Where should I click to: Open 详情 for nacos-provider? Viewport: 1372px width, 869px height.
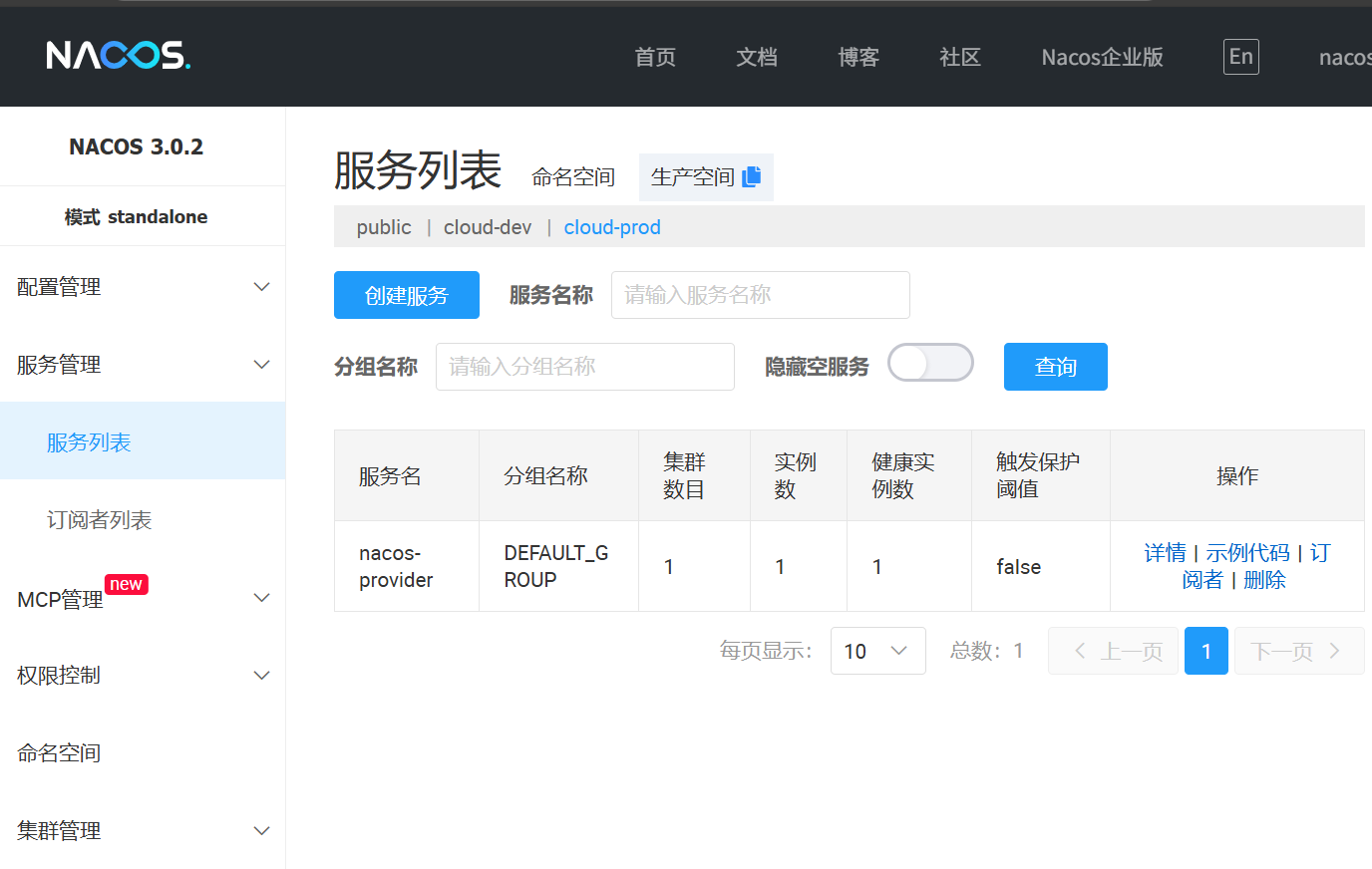(x=1165, y=553)
